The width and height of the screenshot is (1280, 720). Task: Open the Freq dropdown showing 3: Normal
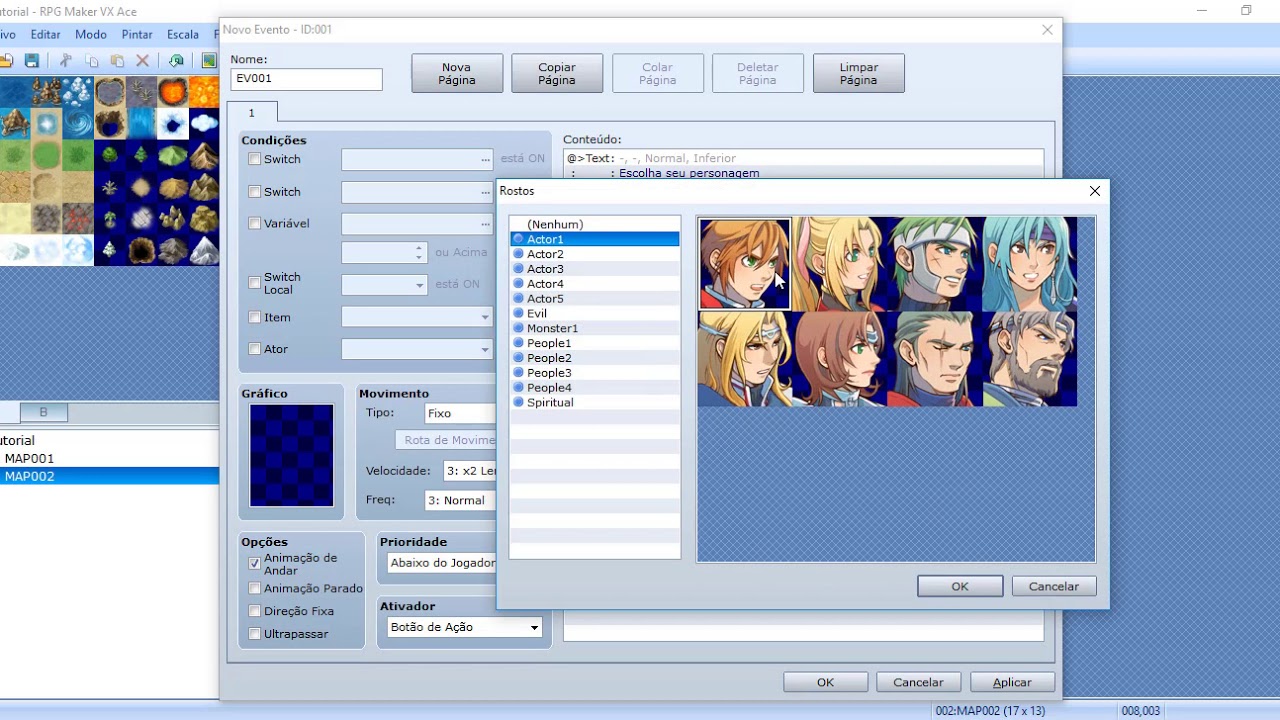click(x=460, y=500)
